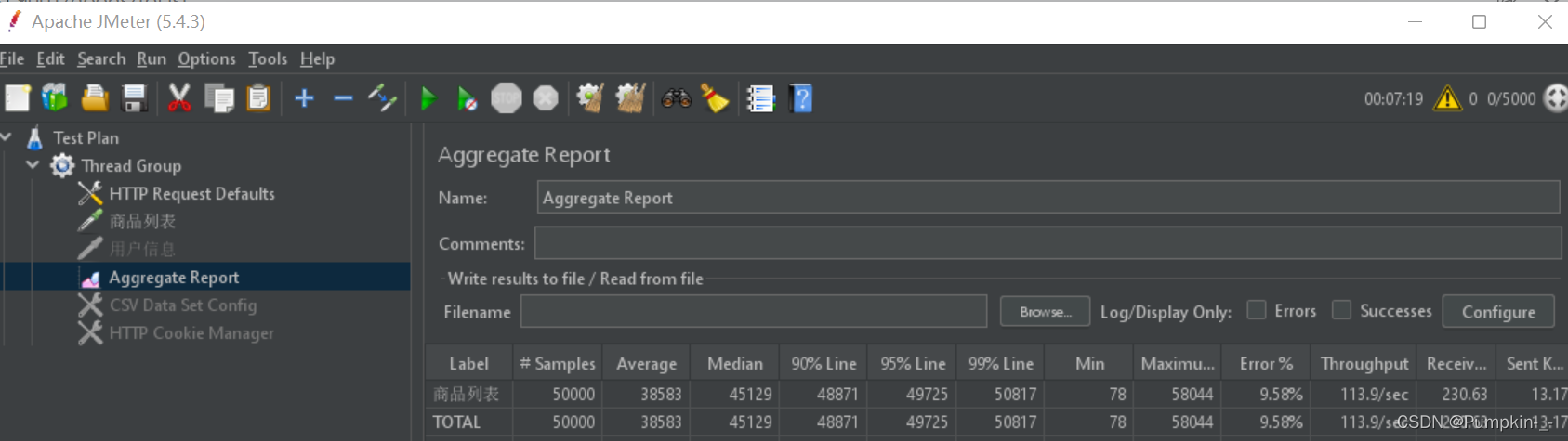This screenshot has height=441, width=1568.
Task: Sort by # Samples column header
Action: click(558, 363)
